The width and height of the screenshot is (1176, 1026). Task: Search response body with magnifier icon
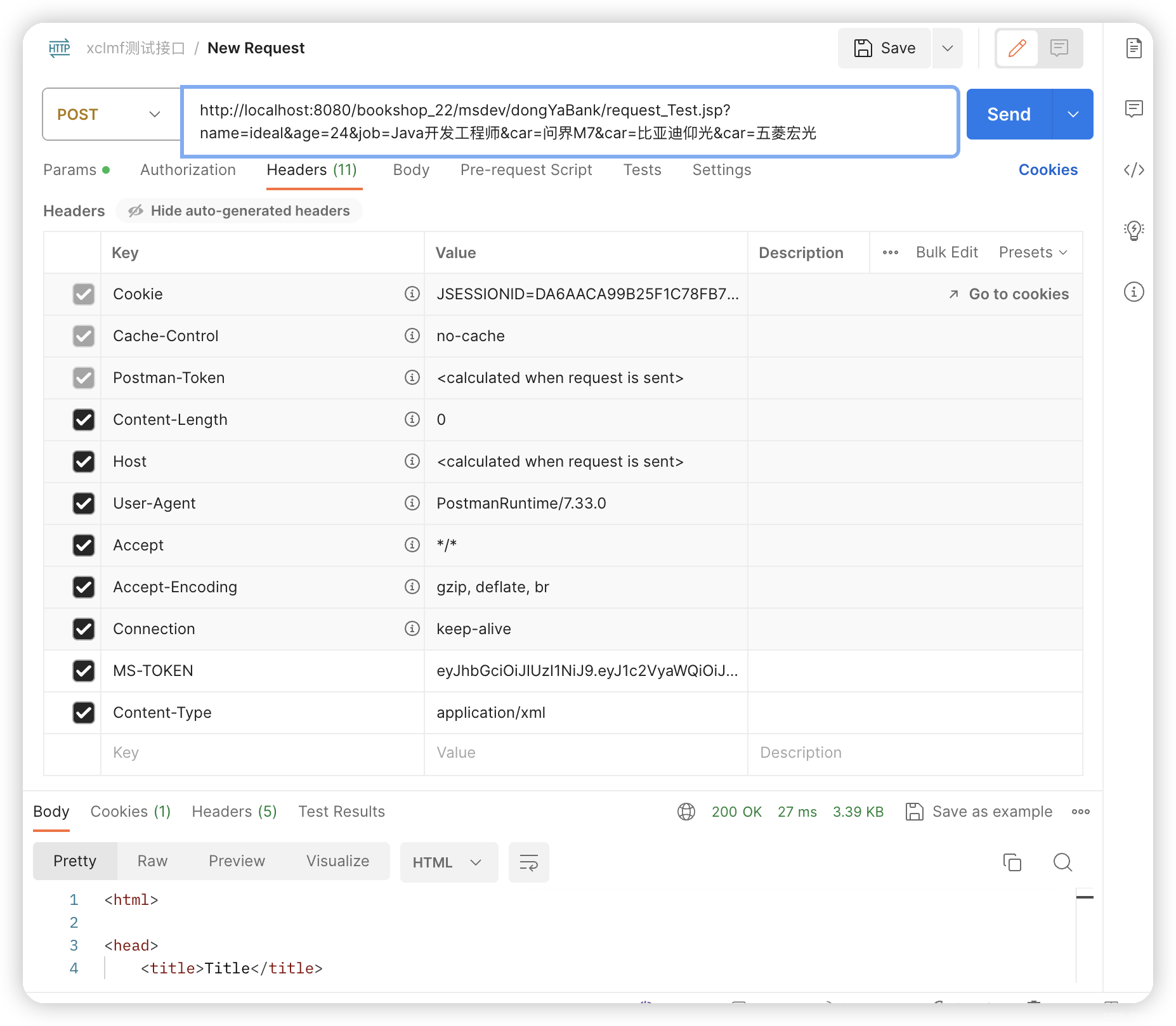[1063, 862]
